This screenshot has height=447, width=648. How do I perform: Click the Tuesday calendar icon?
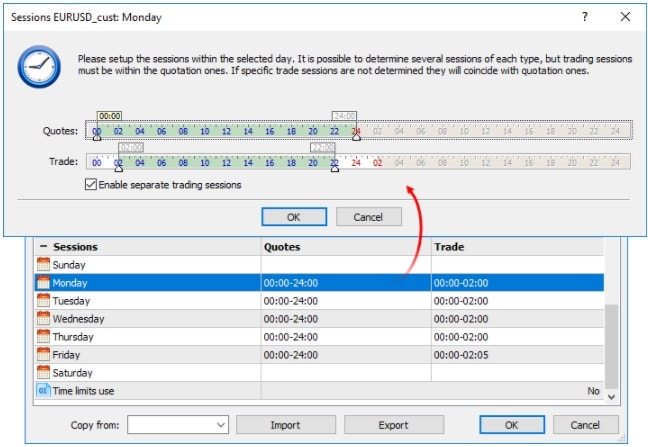click(43, 300)
